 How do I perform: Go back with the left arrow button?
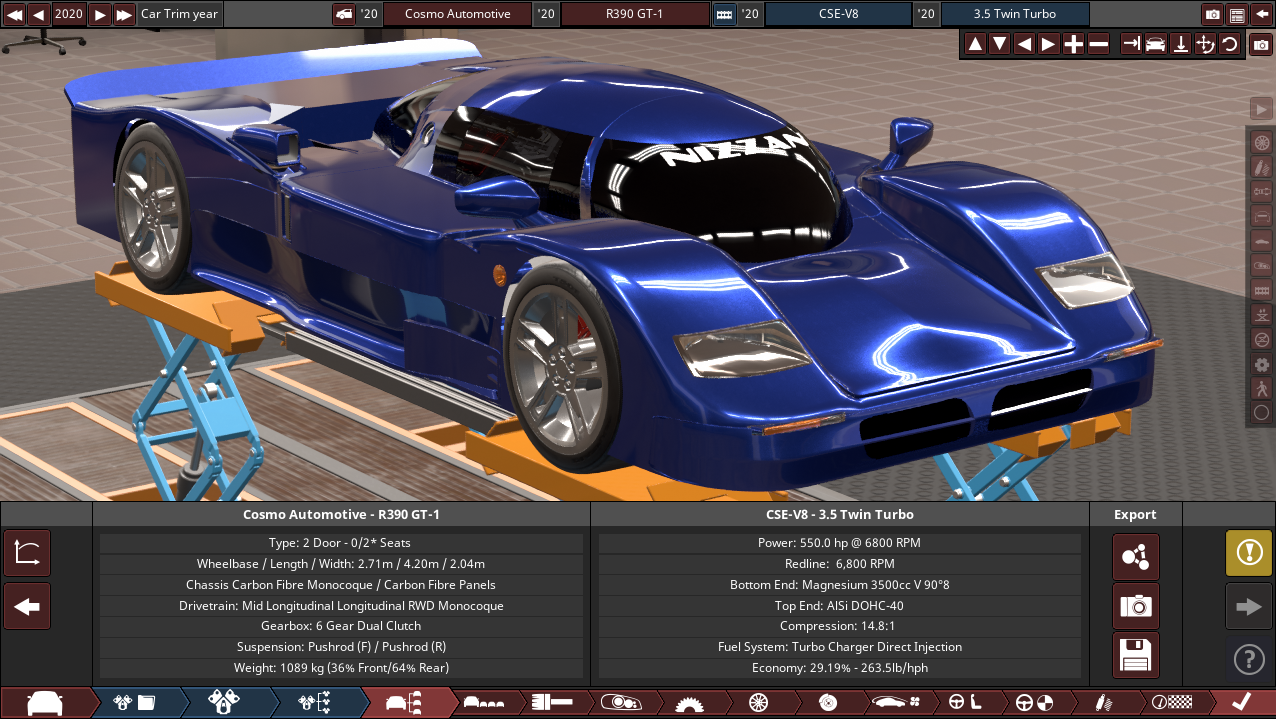27,606
